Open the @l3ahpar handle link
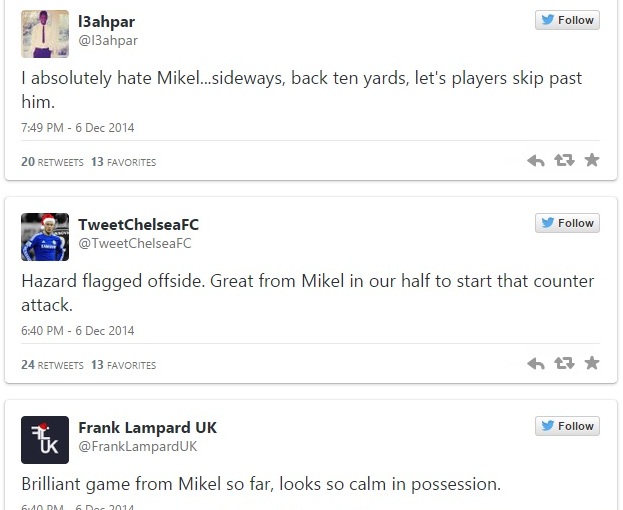 pyautogui.click(x=108, y=41)
